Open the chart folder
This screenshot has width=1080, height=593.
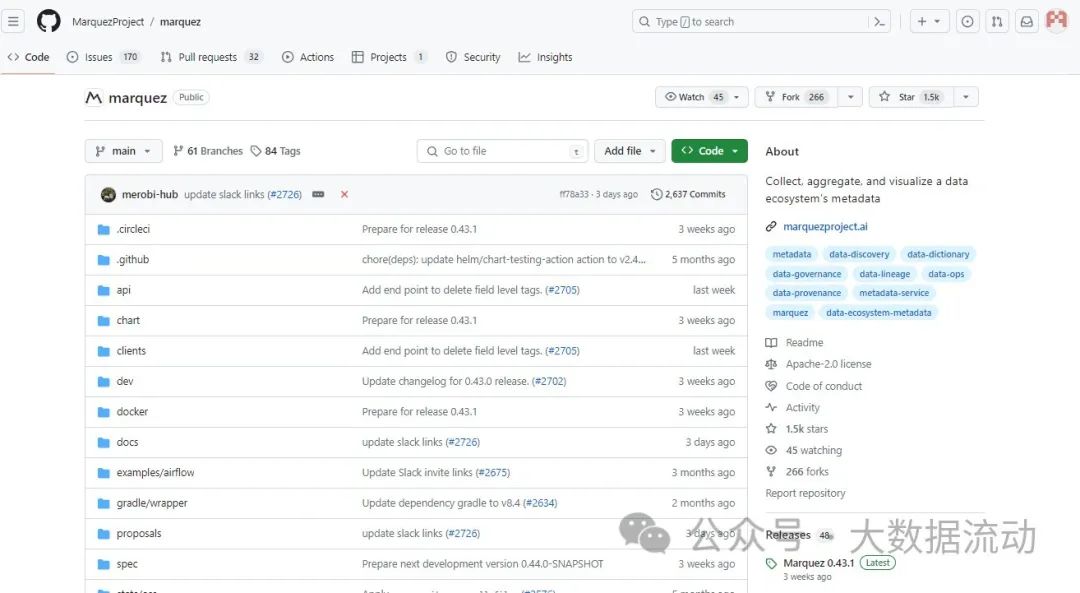128,320
